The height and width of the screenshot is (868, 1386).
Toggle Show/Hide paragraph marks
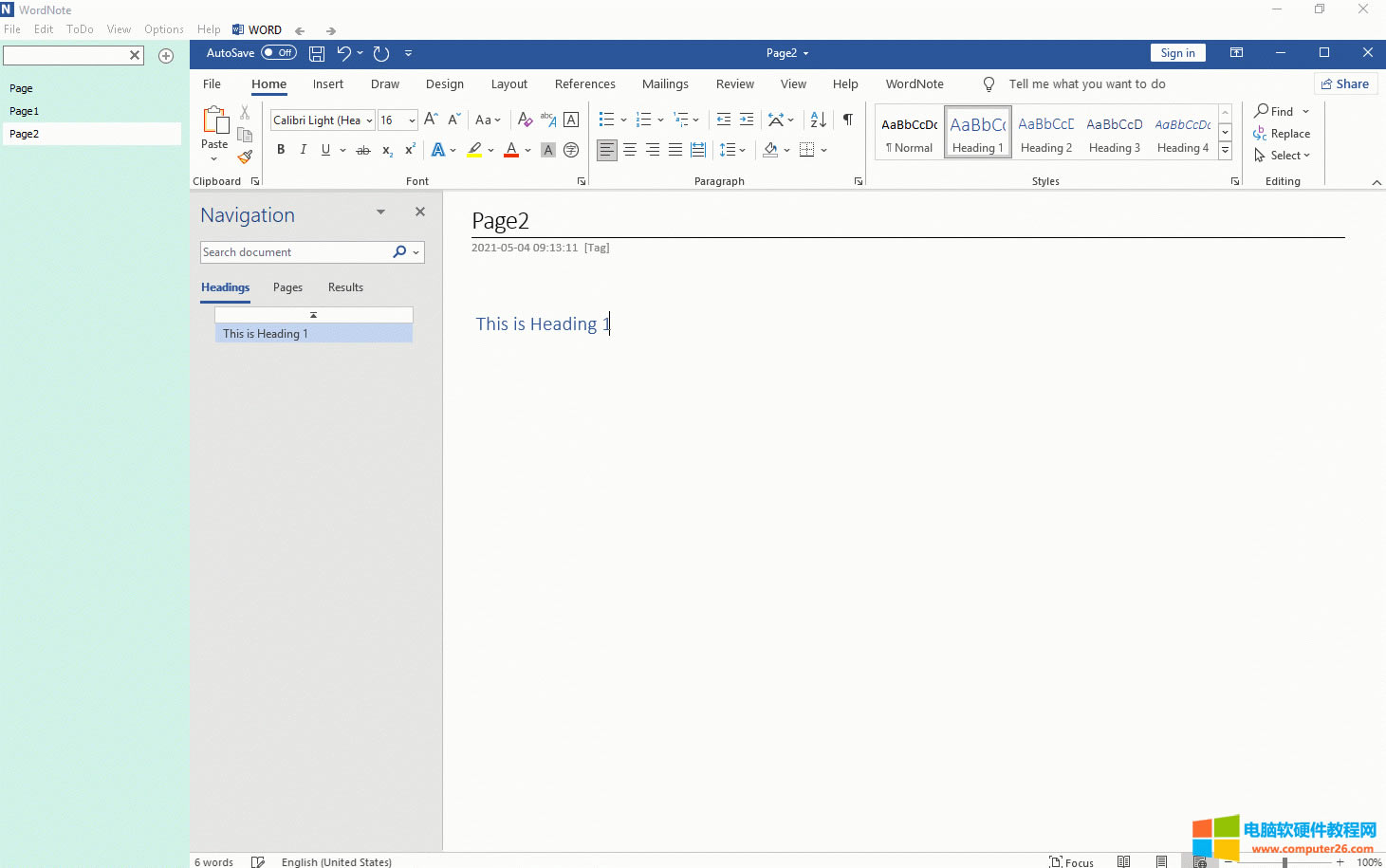click(848, 120)
